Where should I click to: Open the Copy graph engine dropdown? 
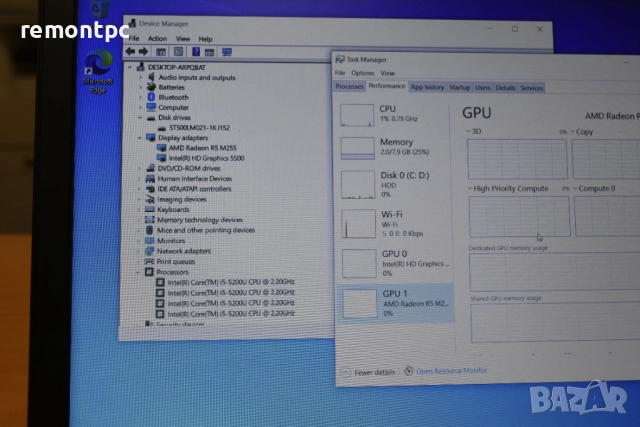click(x=573, y=131)
